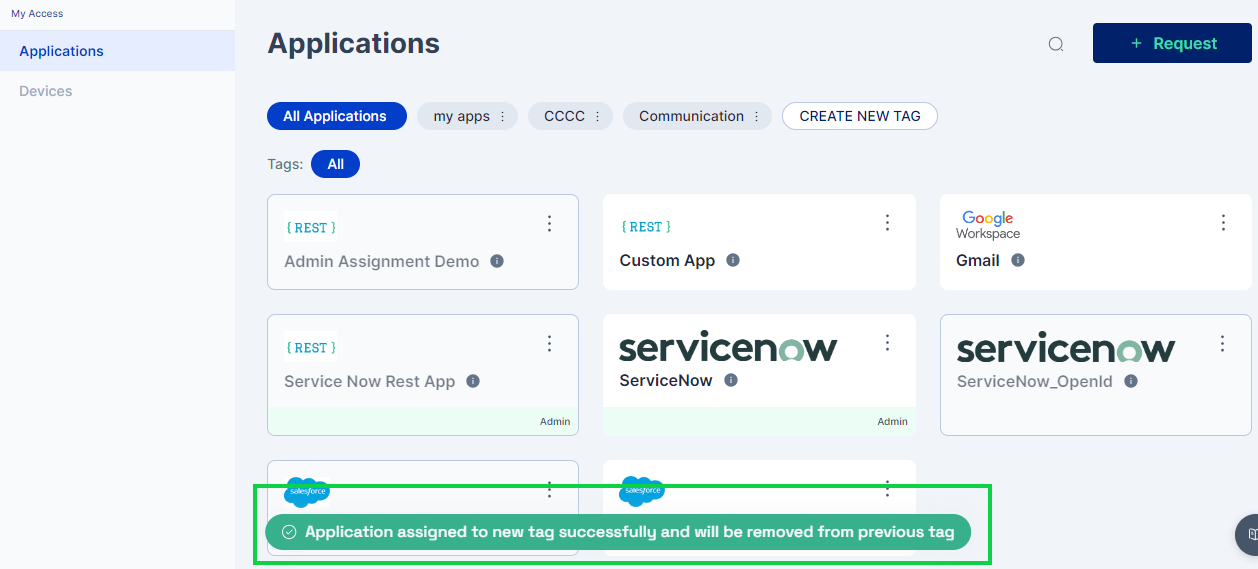Open options menu for CCCC tag
The height and width of the screenshot is (569, 1258).
click(x=597, y=117)
